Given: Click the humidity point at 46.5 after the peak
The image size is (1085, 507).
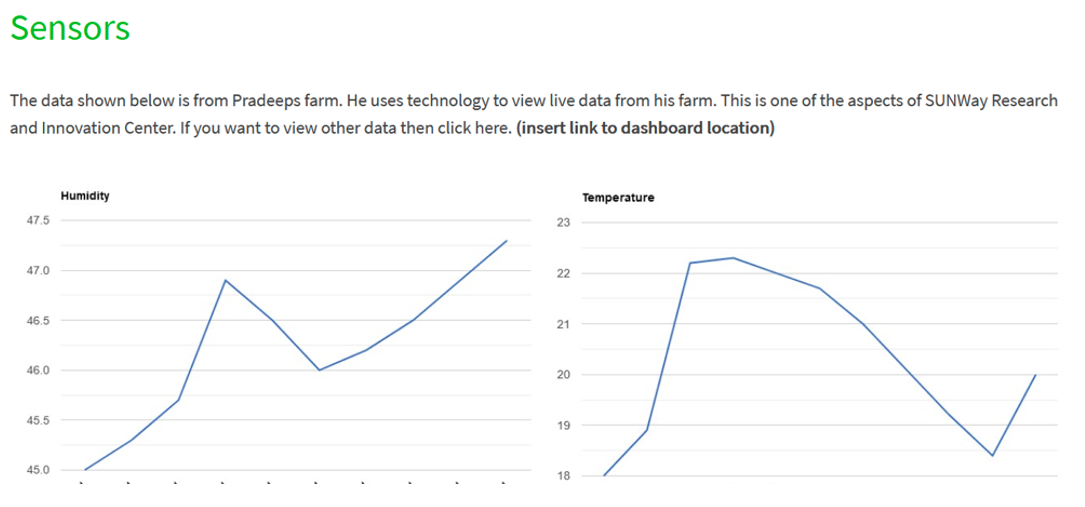Looking at the screenshot, I should tap(273, 320).
